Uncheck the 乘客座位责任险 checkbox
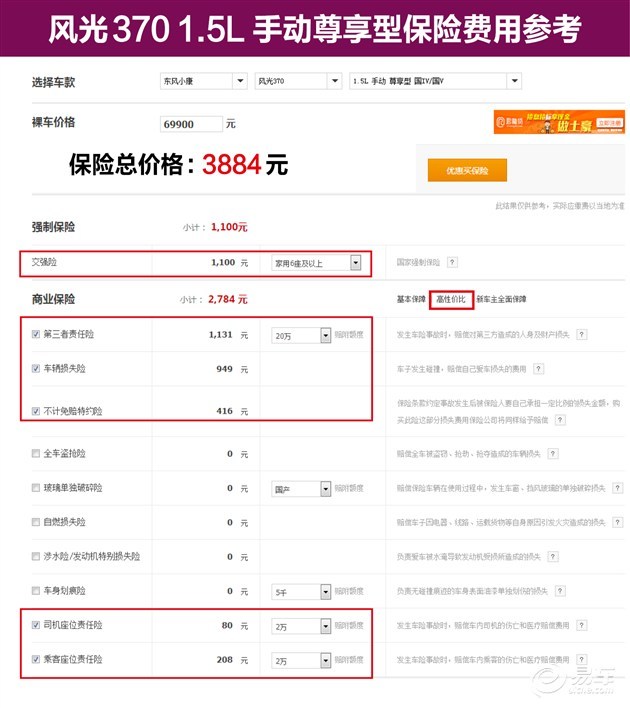This screenshot has width=630, height=708. pyautogui.click(x=36, y=659)
